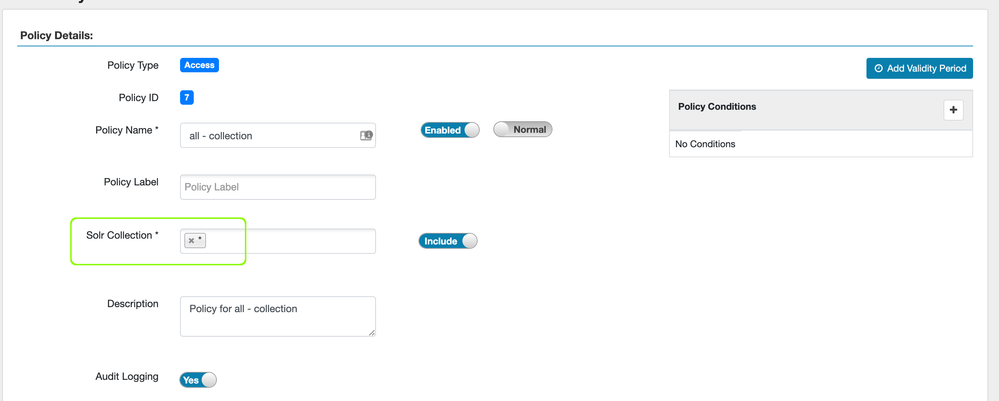999x401 pixels.
Task: Click the clock icon on Add Validity Period
Action: coord(878,69)
